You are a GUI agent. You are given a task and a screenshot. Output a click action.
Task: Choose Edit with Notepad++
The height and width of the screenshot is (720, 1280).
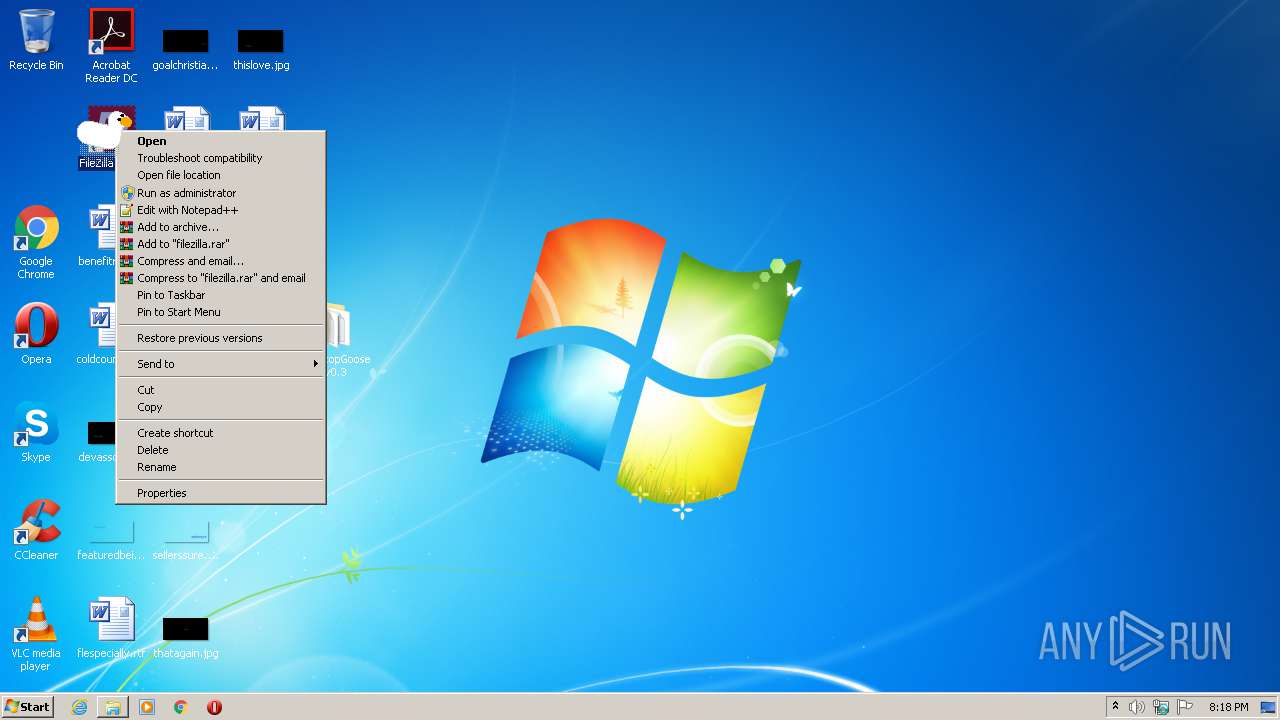[221, 210]
